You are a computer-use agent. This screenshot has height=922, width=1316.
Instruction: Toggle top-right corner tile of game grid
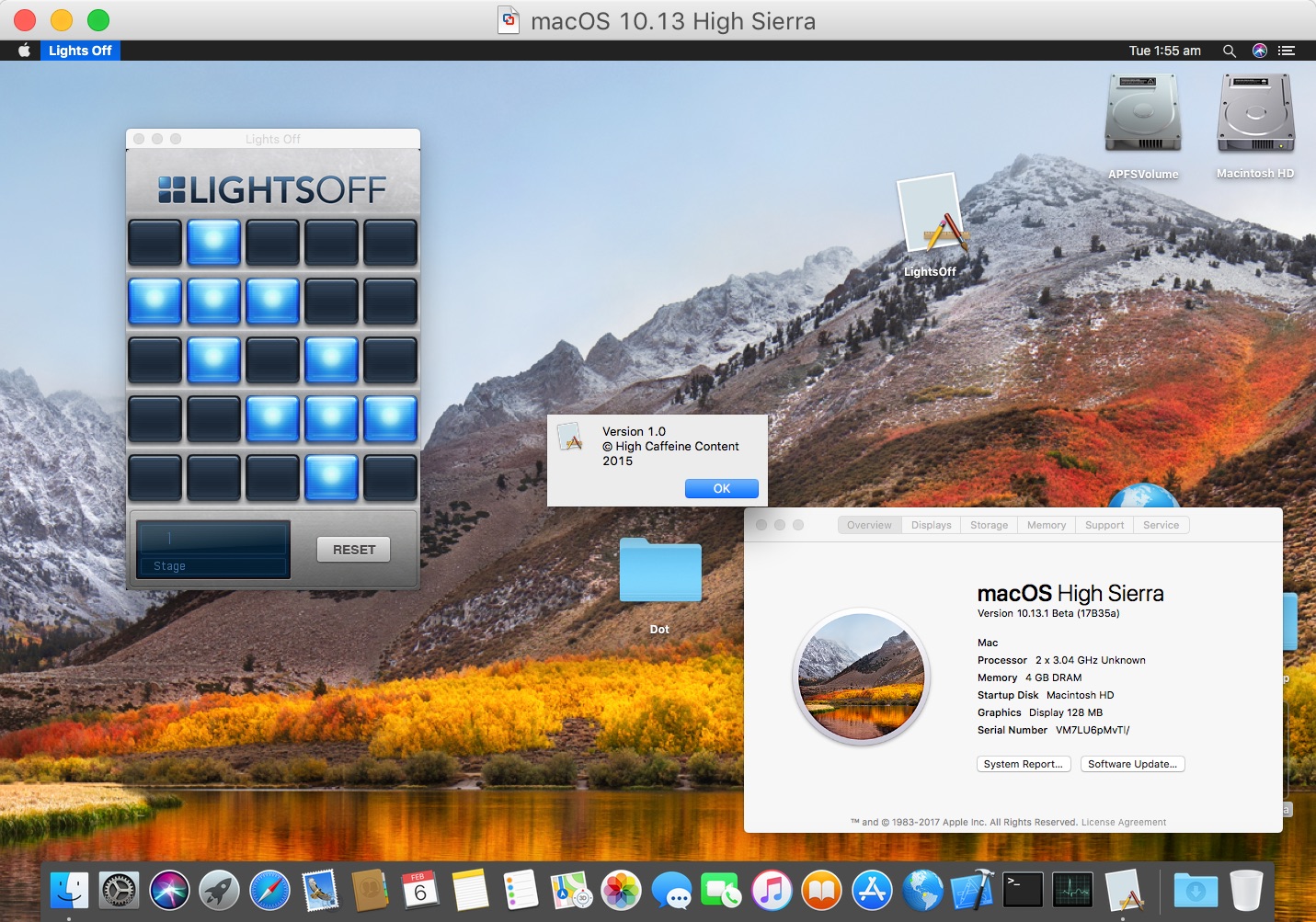pos(390,243)
